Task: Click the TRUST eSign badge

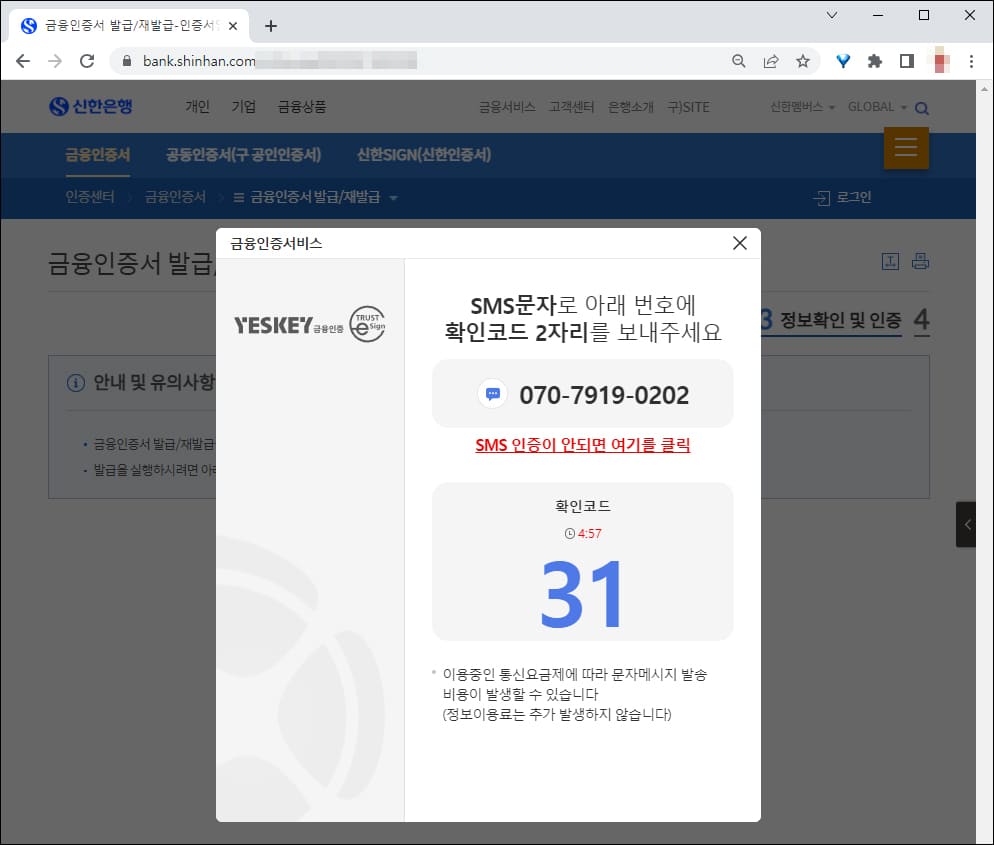Action: click(x=368, y=325)
